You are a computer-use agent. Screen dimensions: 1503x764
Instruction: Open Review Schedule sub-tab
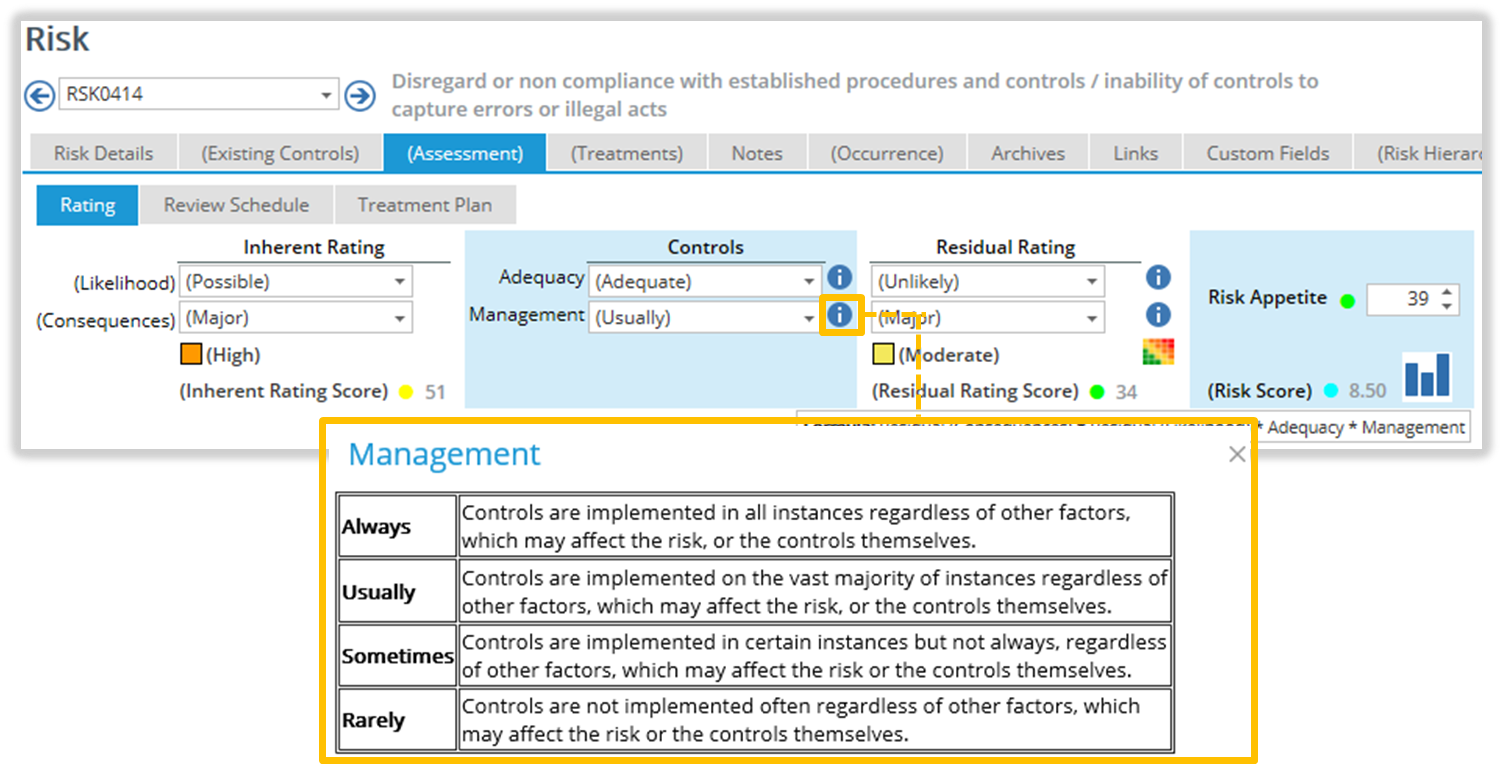tap(236, 205)
